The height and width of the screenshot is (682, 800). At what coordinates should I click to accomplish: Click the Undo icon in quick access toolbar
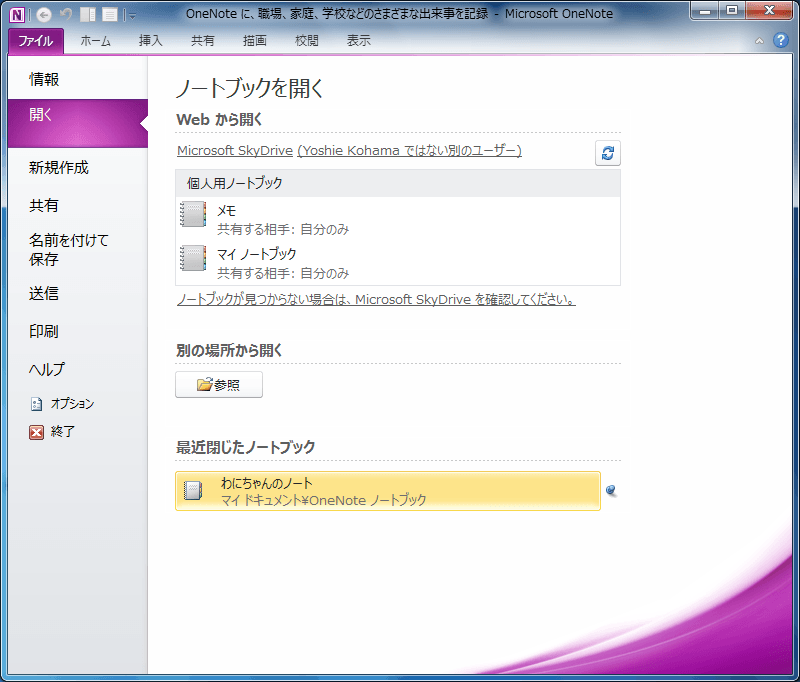(66, 15)
